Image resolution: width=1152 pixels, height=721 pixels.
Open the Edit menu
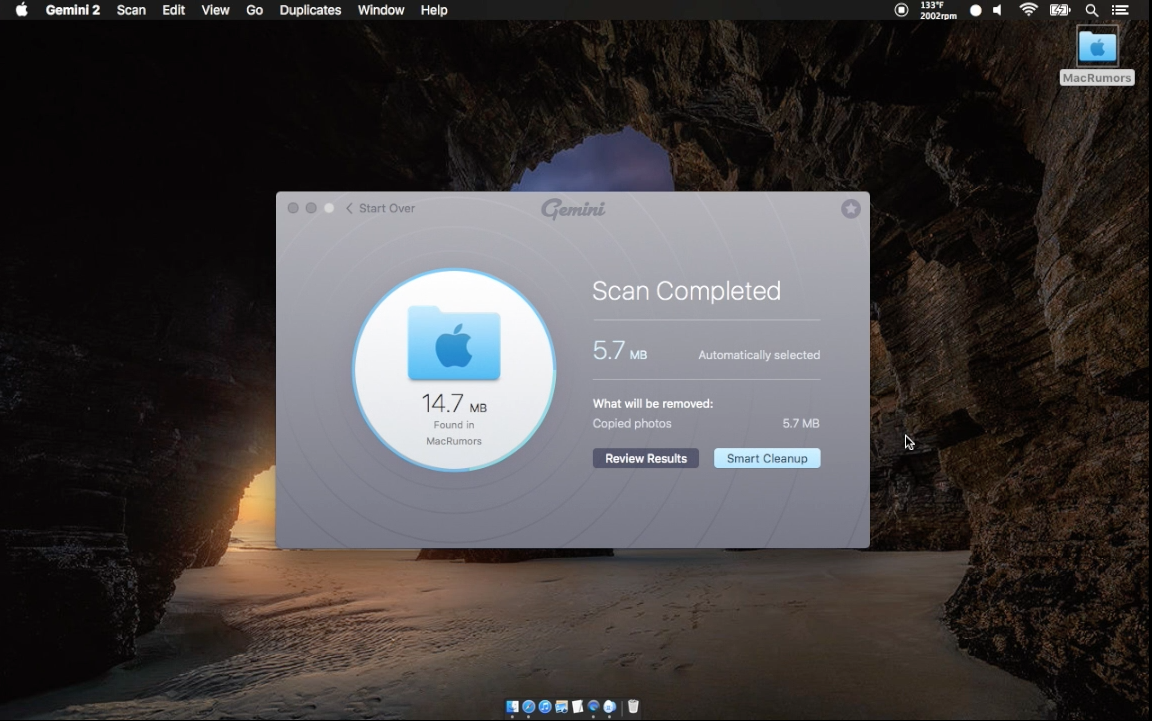pyautogui.click(x=173, y=10)
